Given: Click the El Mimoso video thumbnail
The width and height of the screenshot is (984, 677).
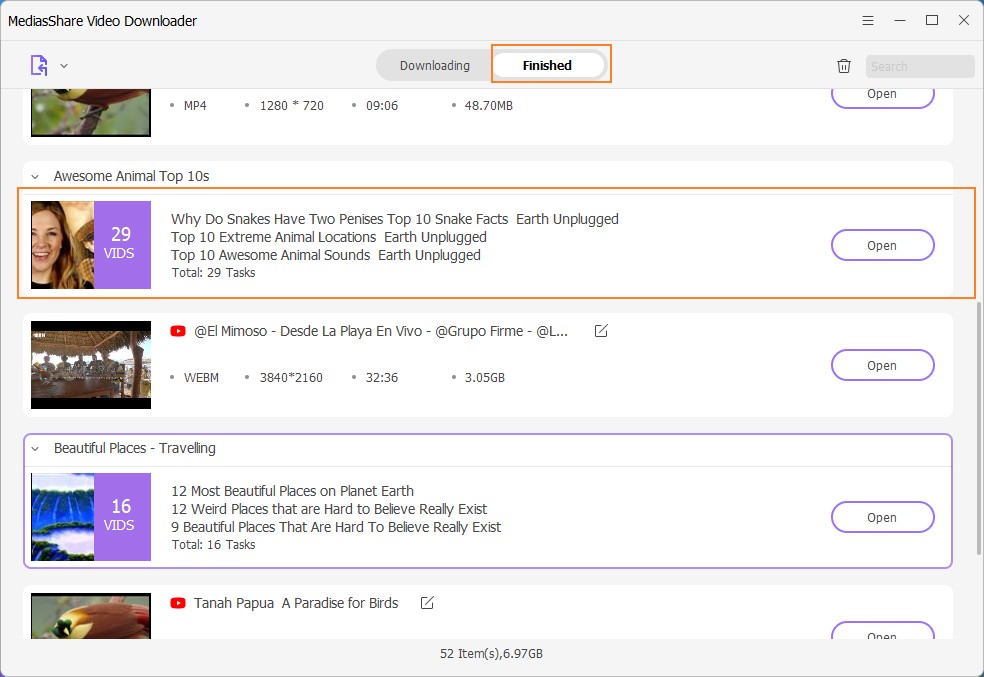Looking at the screenshot, I should pyautogui.click(x=91, y=365).
